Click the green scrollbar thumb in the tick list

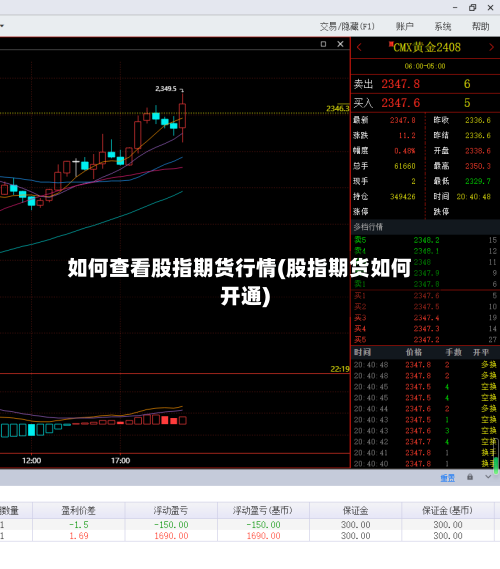[x=496, y=465]
